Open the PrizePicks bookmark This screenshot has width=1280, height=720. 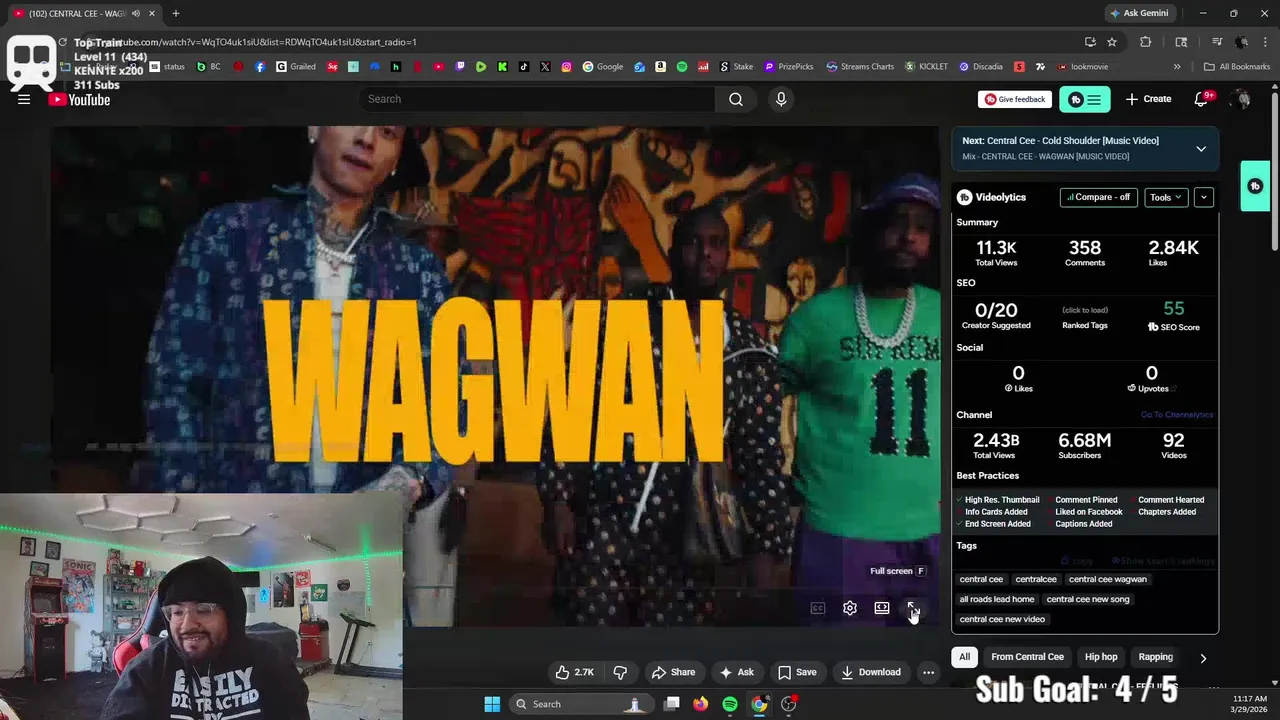tap(789, 67)
